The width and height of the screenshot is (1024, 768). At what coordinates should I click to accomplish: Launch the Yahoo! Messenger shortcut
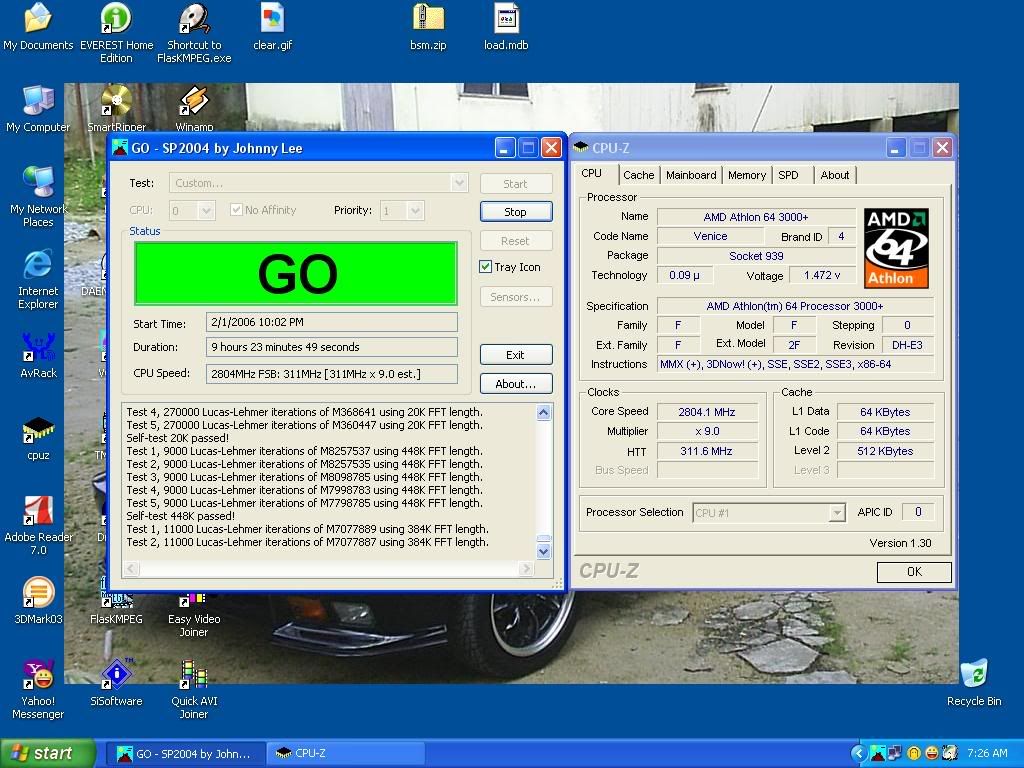38,690
